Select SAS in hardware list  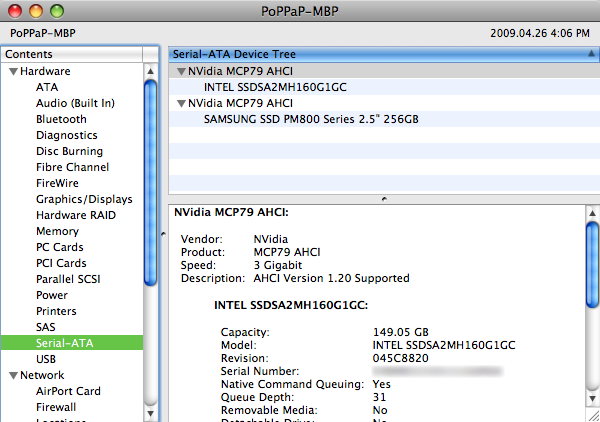point(46,327)
